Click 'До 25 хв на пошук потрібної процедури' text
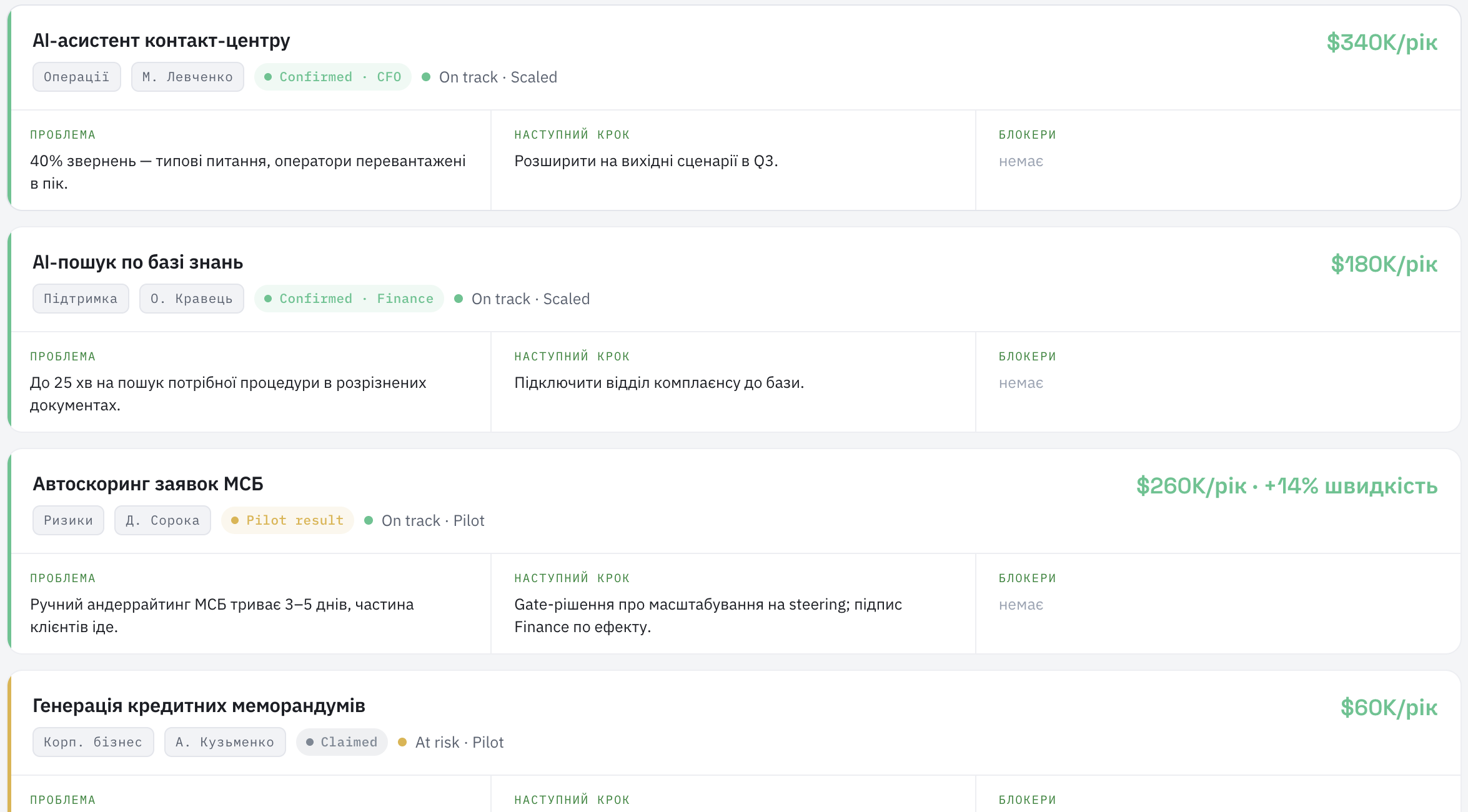1468x812 pixels. (175, 383)
